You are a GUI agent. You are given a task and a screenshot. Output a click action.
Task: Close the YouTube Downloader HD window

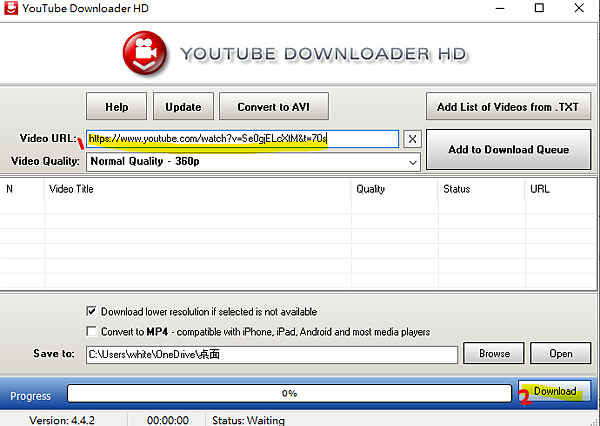[x=579, y=8]
